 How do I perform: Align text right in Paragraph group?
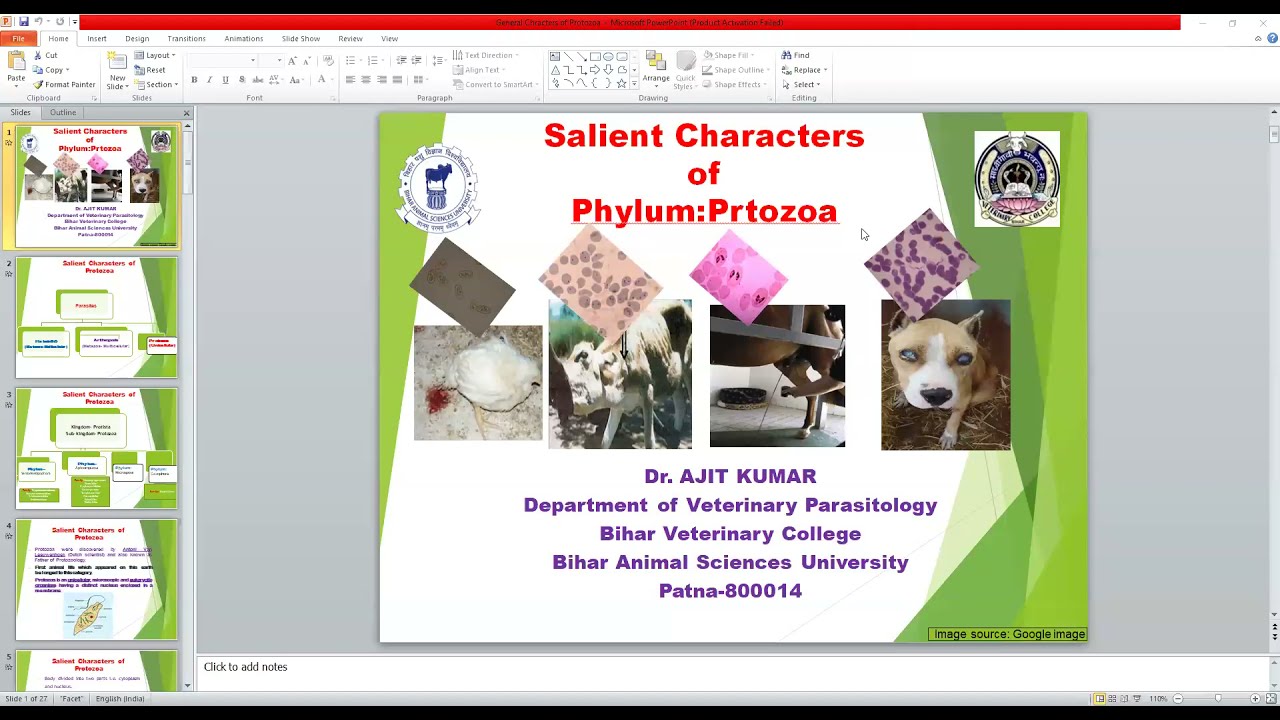click(381, 80)
